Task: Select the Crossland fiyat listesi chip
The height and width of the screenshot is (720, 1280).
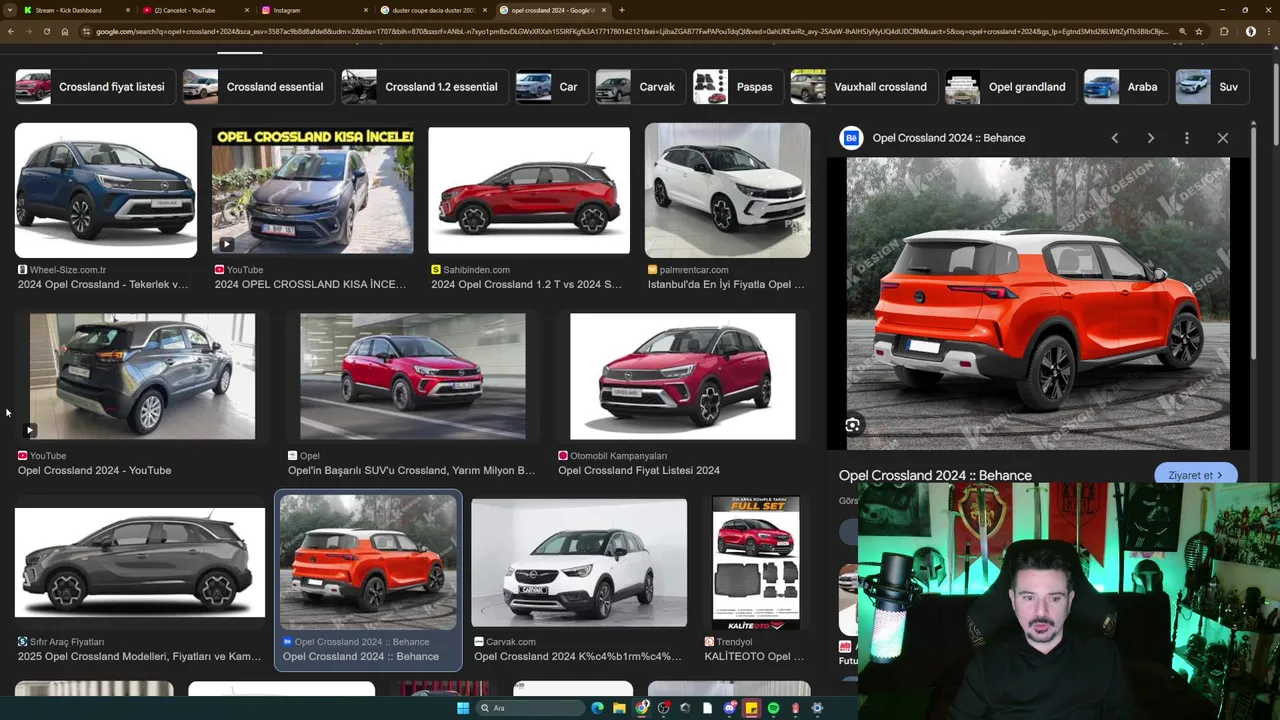Action: click(95, 87)
